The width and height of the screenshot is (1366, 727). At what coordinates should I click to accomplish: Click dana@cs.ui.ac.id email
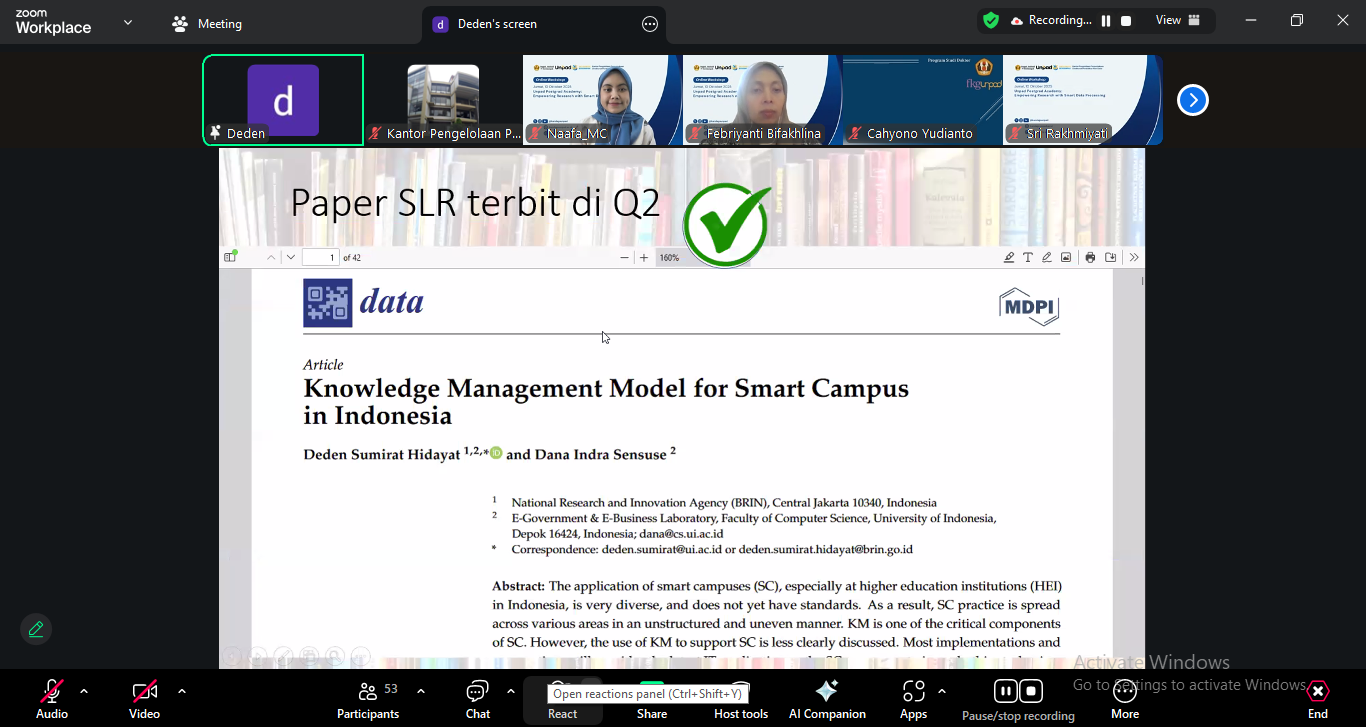(681, 534)
